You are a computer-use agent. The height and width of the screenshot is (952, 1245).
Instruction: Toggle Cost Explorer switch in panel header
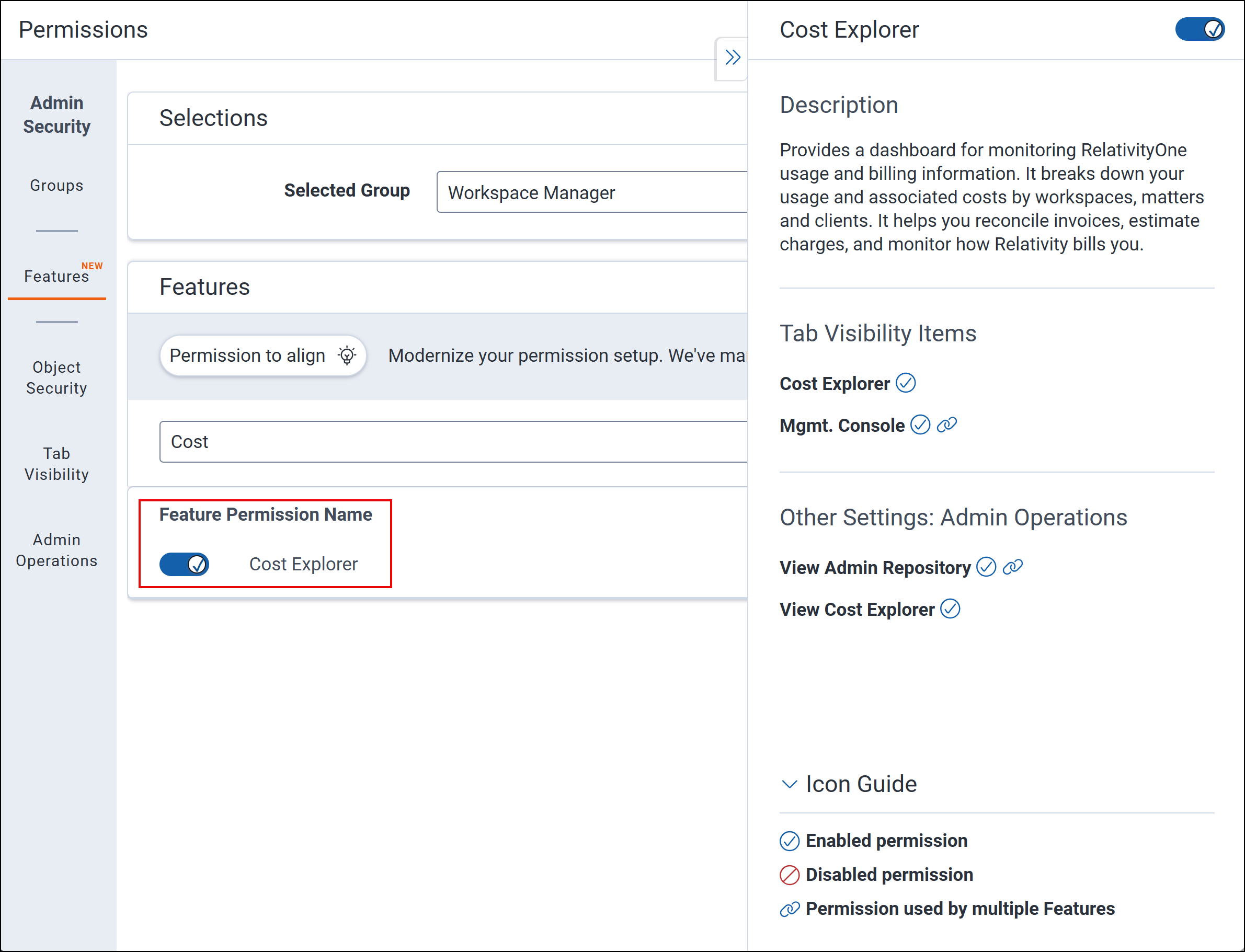pos(1200,29)
